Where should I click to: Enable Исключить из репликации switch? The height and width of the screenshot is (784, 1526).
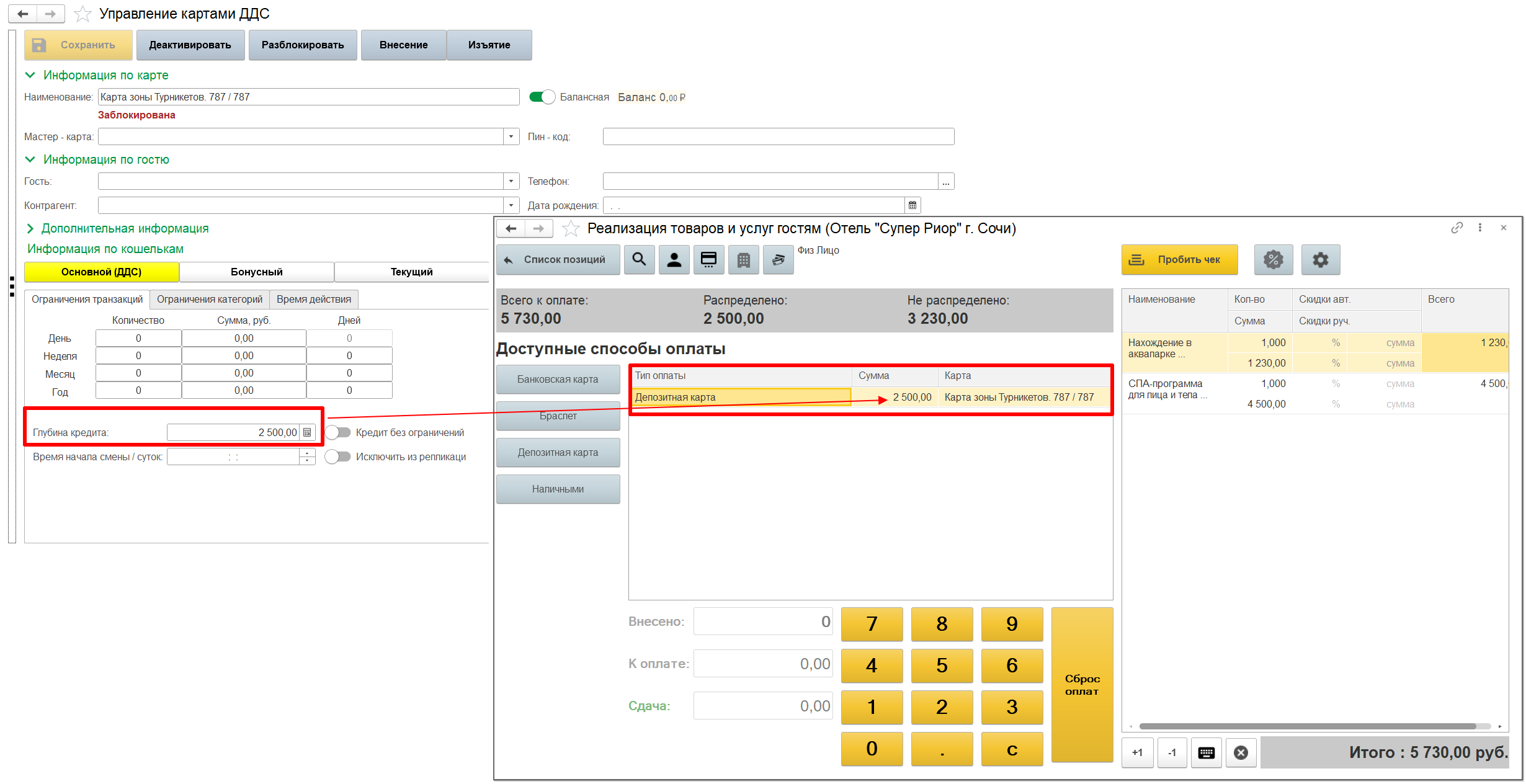[338, 457]
